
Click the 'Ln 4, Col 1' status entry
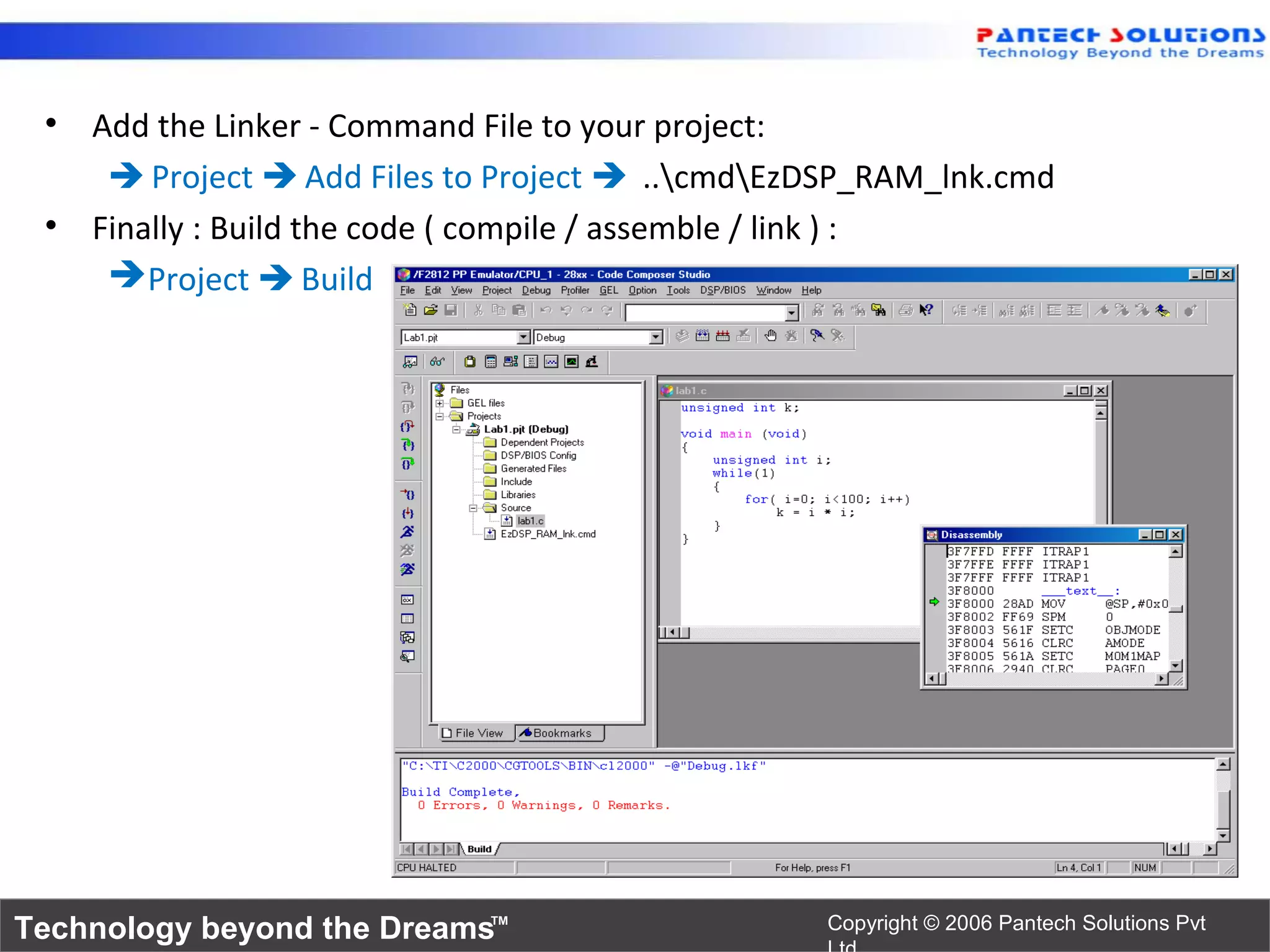1078,868
